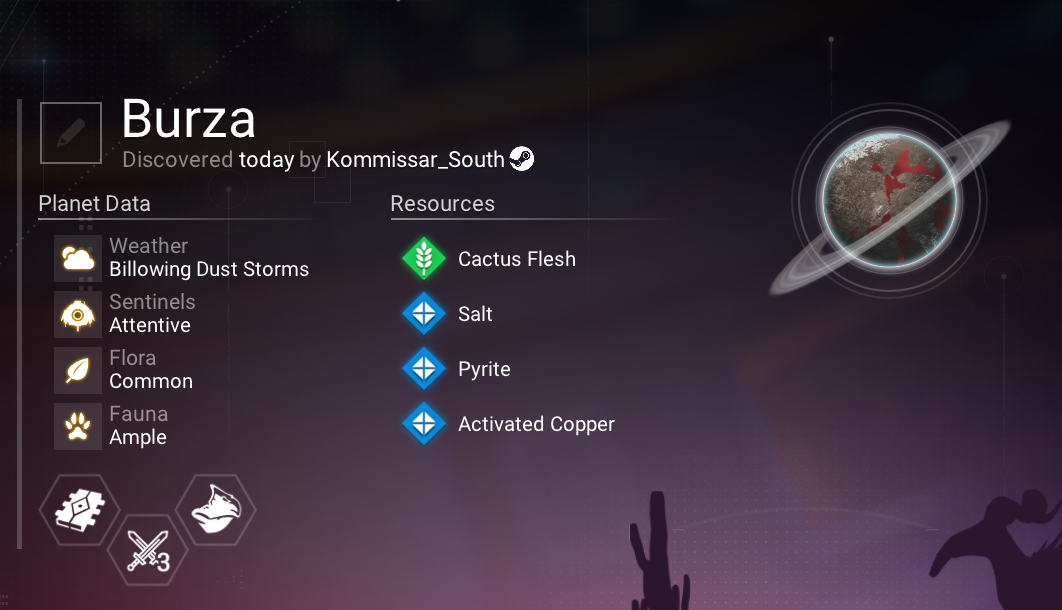Click the blue Salt resource icon
The width and height of the screenshot is (1062, 610).
click(424, 313)
